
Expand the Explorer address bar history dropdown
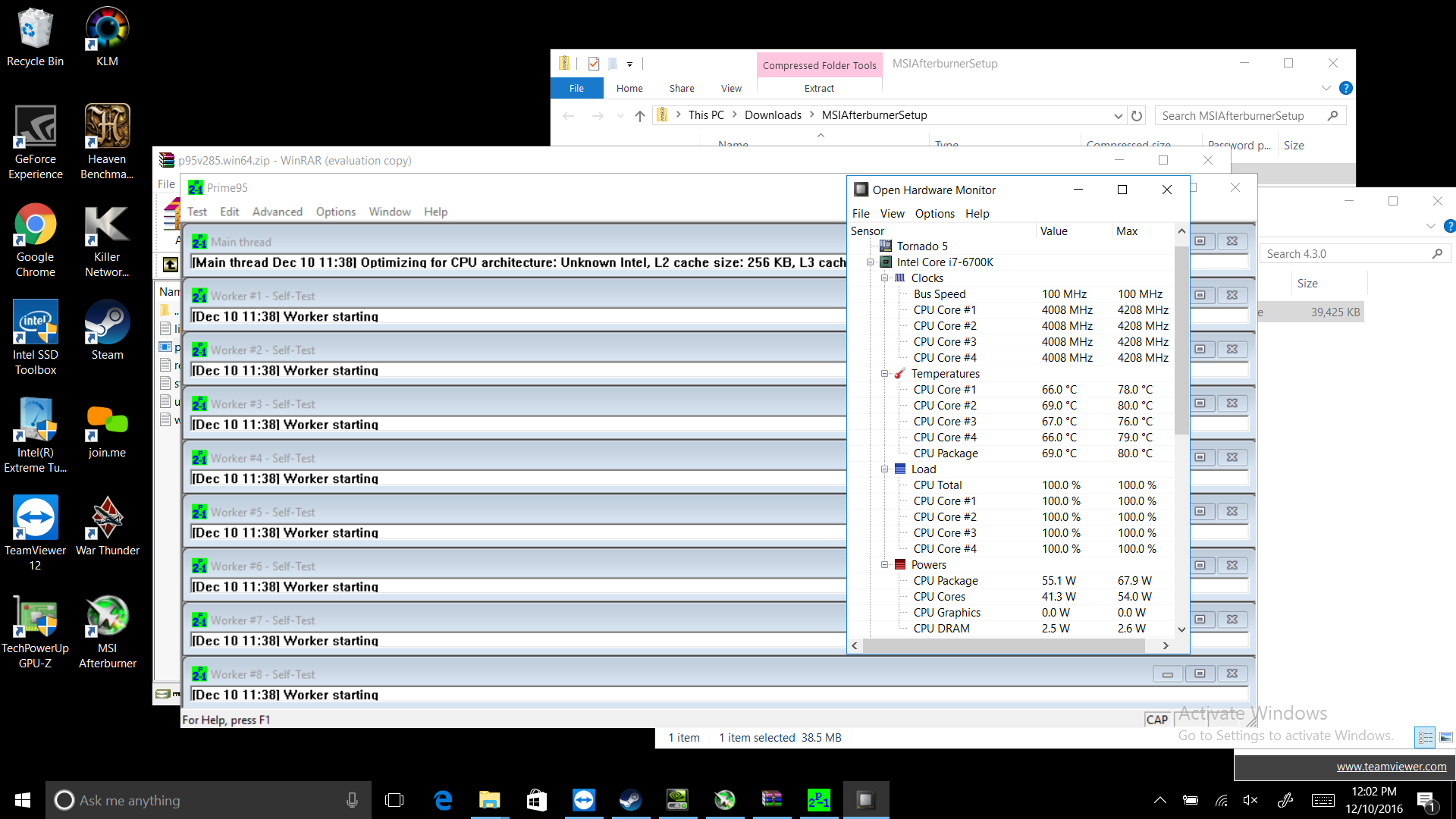pyautogui.click(x=1118, y=115)
